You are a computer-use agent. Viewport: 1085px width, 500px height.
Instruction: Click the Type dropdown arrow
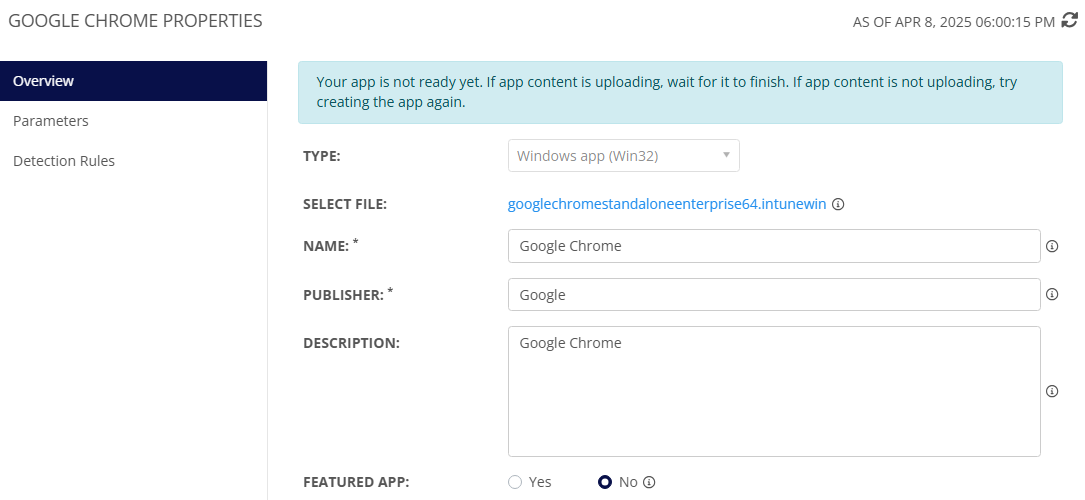tap(726, 156)
